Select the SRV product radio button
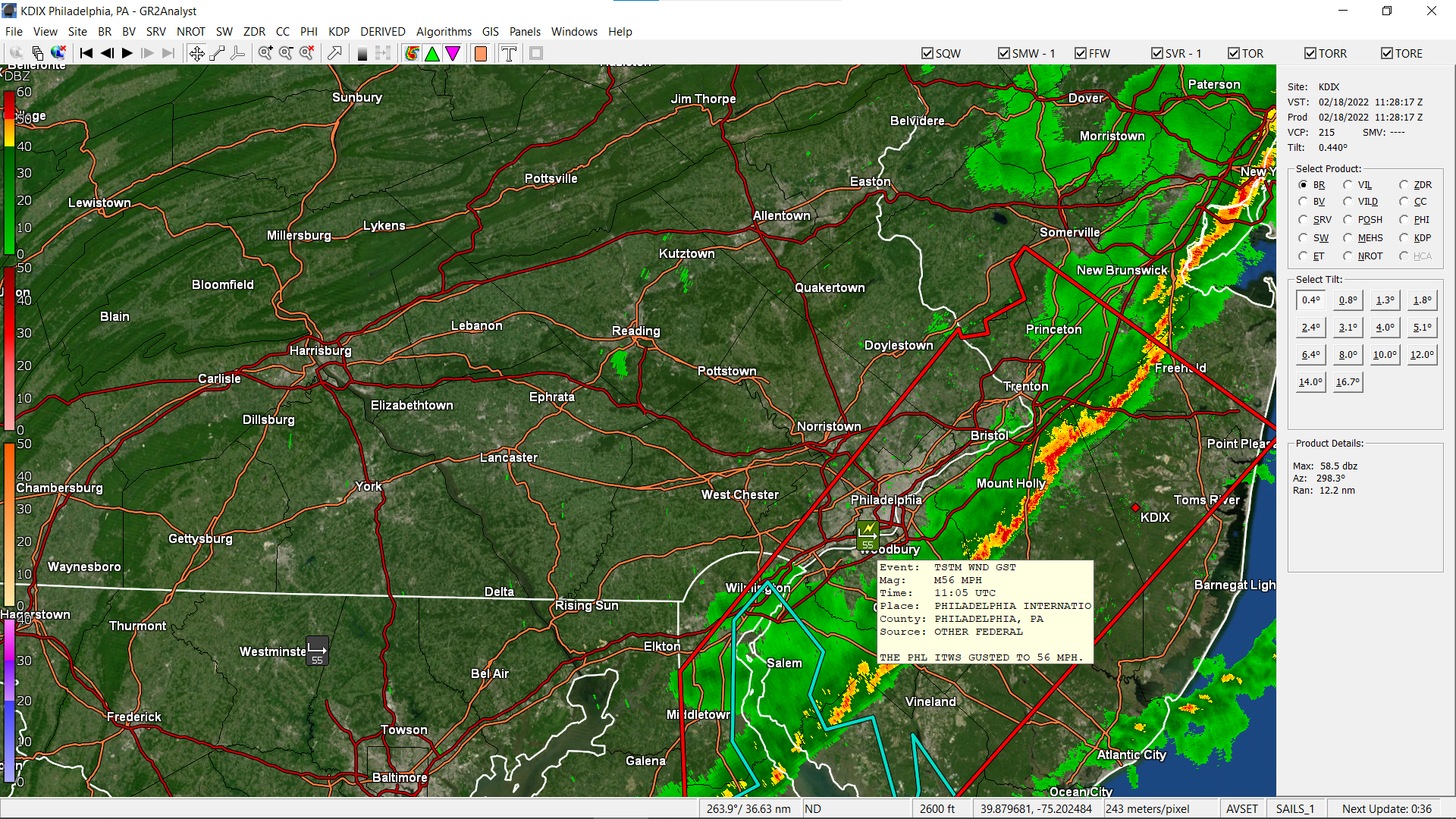Screen dimensions: 1456x819 [x=1303, y=220]
